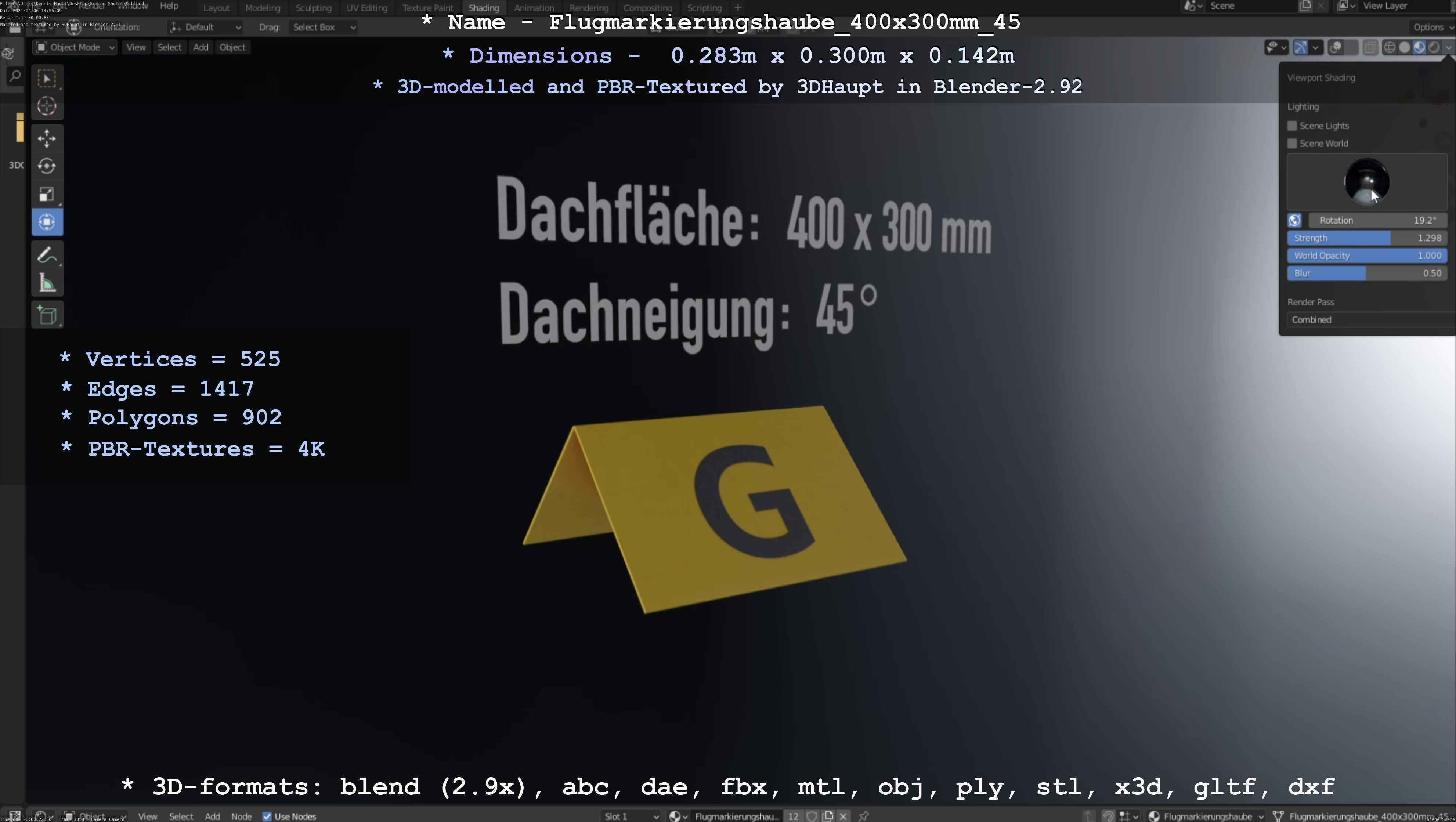This screenshot has height=822, width=1456.
Task: Unlink material with the X icon
Action: pyautogui.click(x=843, y=816)
